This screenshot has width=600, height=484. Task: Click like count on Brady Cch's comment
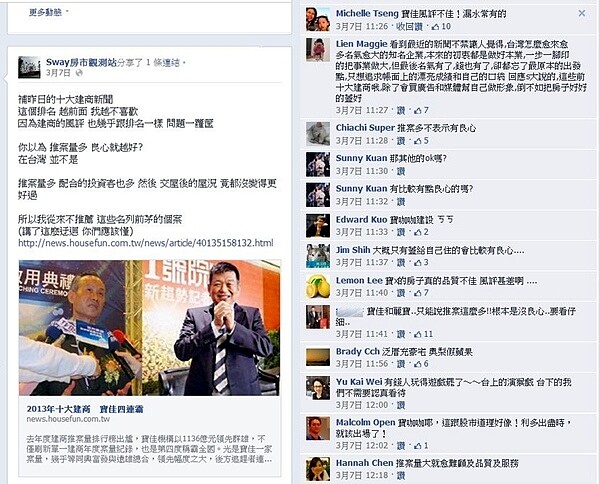421,363
